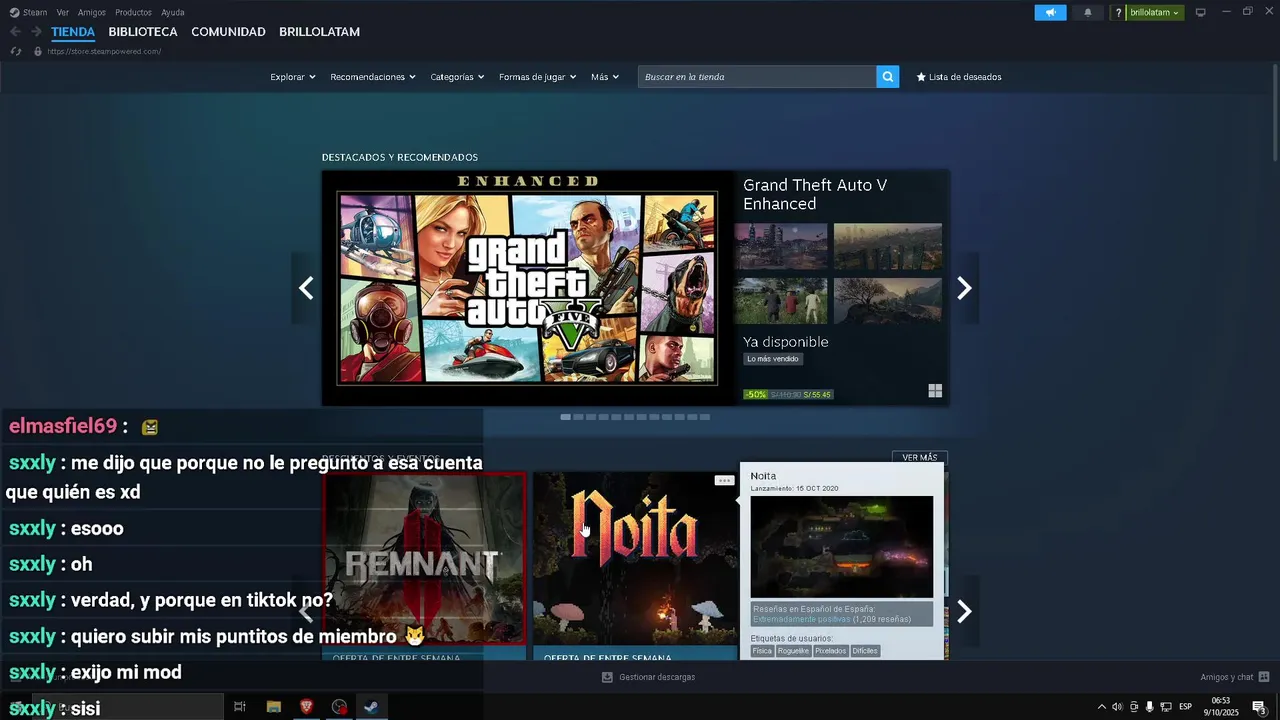Click the Steam taskbar icon

[371, 707]
